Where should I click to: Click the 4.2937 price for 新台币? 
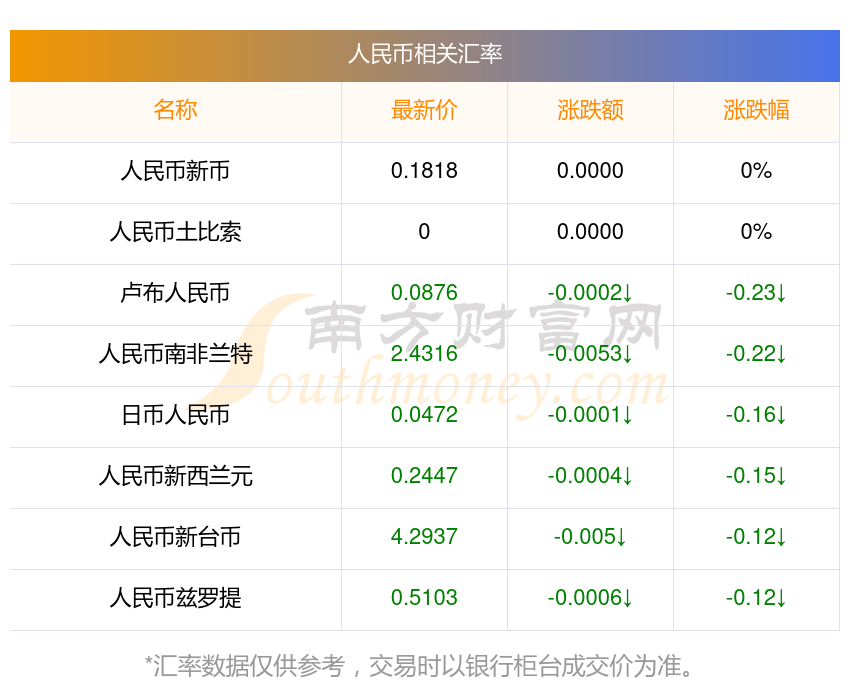click(424, 537)
